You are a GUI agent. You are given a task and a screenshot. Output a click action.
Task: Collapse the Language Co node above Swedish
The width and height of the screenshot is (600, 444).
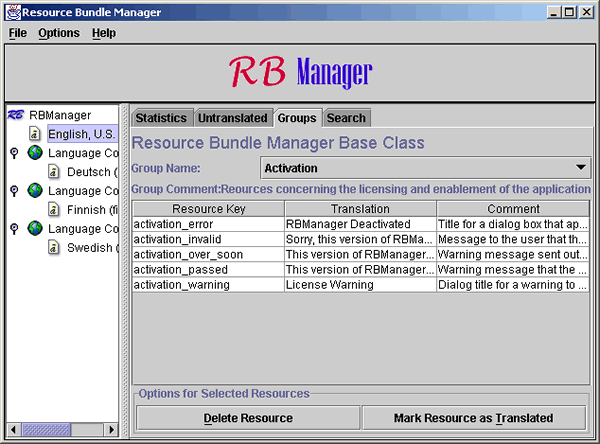(14, 229)
